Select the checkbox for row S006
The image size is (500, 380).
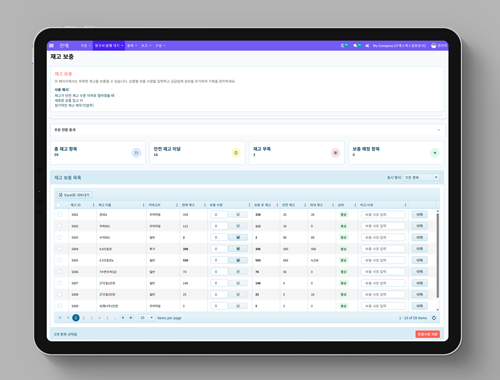pyautogui.click(x=59, y=271)
